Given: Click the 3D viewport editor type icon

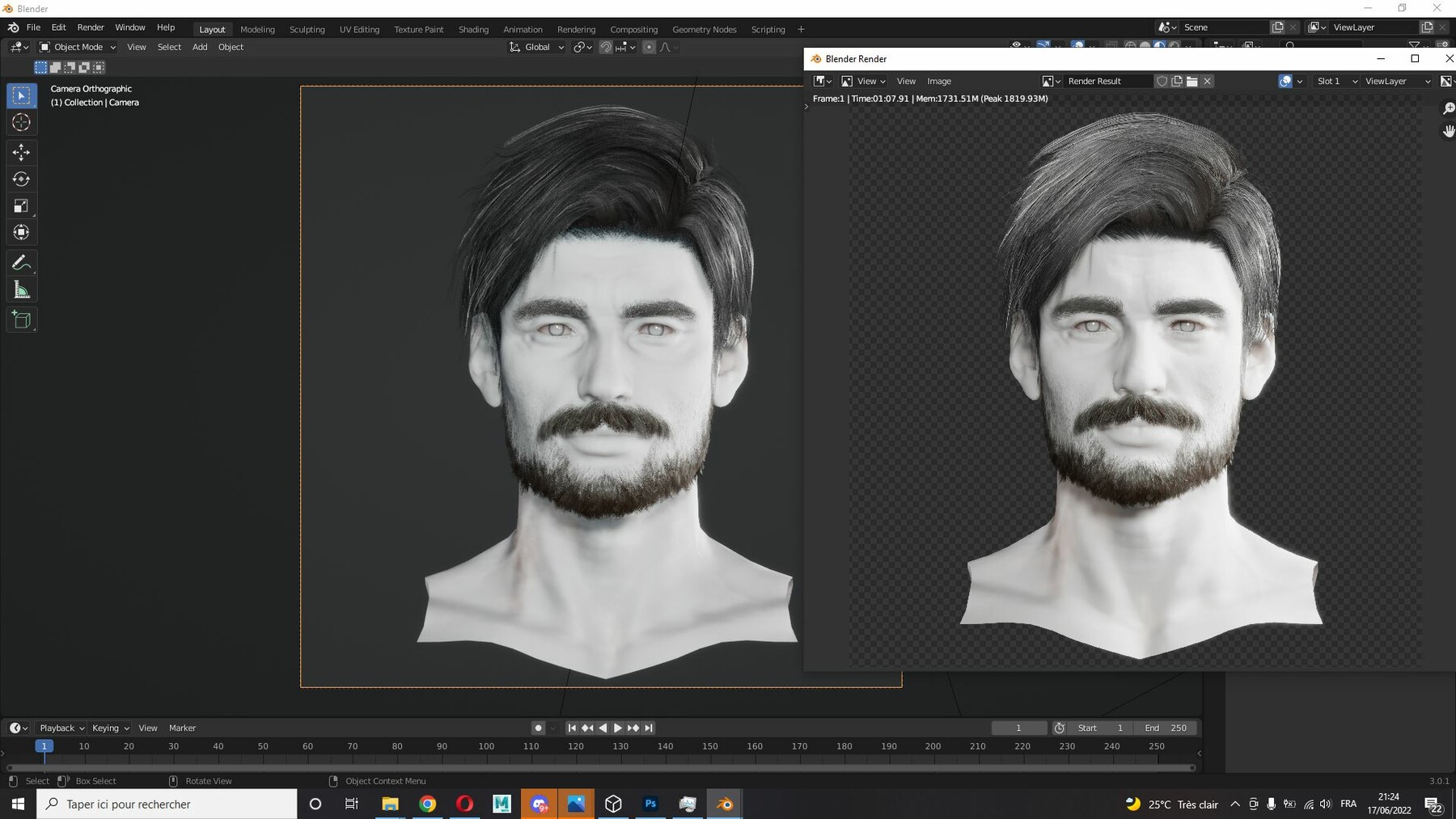Looking at the screenshot, I should tap(19, 47).
